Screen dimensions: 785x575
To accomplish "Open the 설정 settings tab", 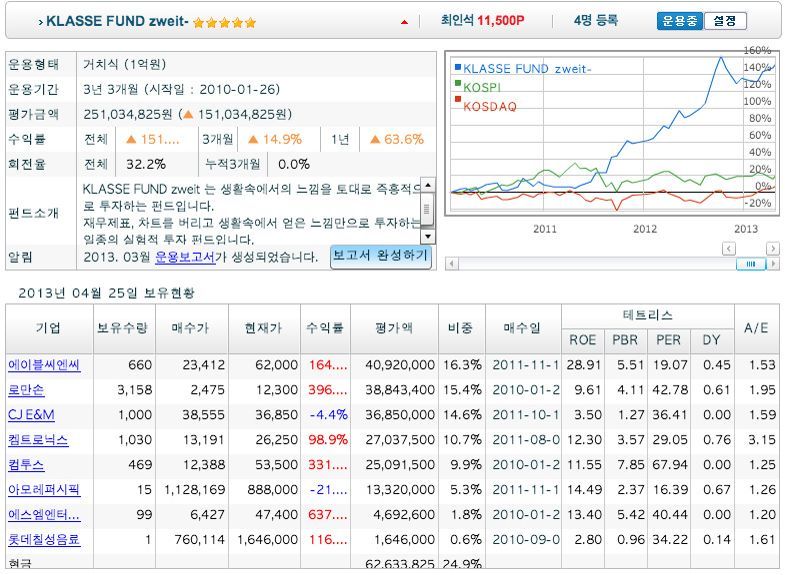I will pos(725,21).
